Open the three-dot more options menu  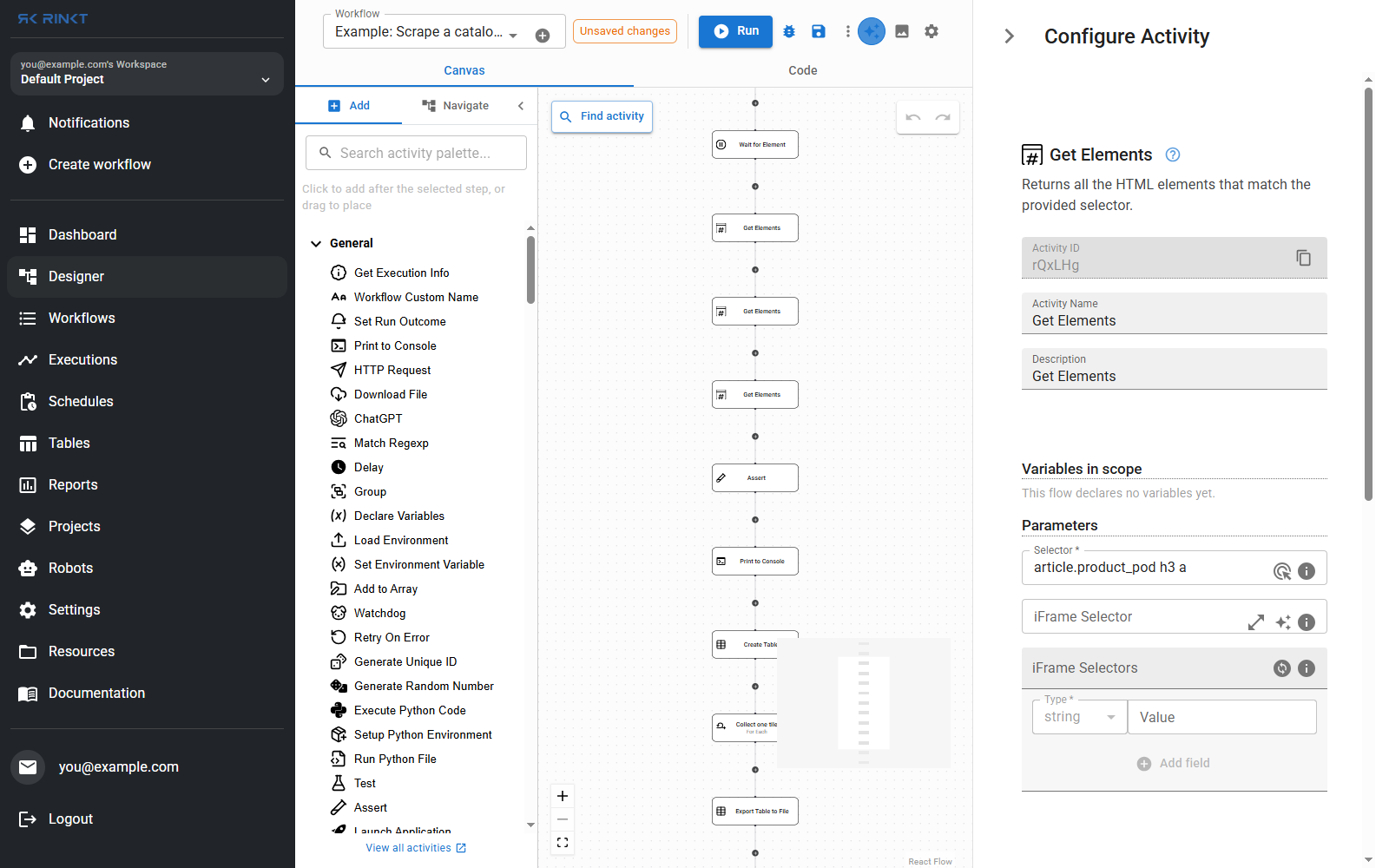point(847,31)
